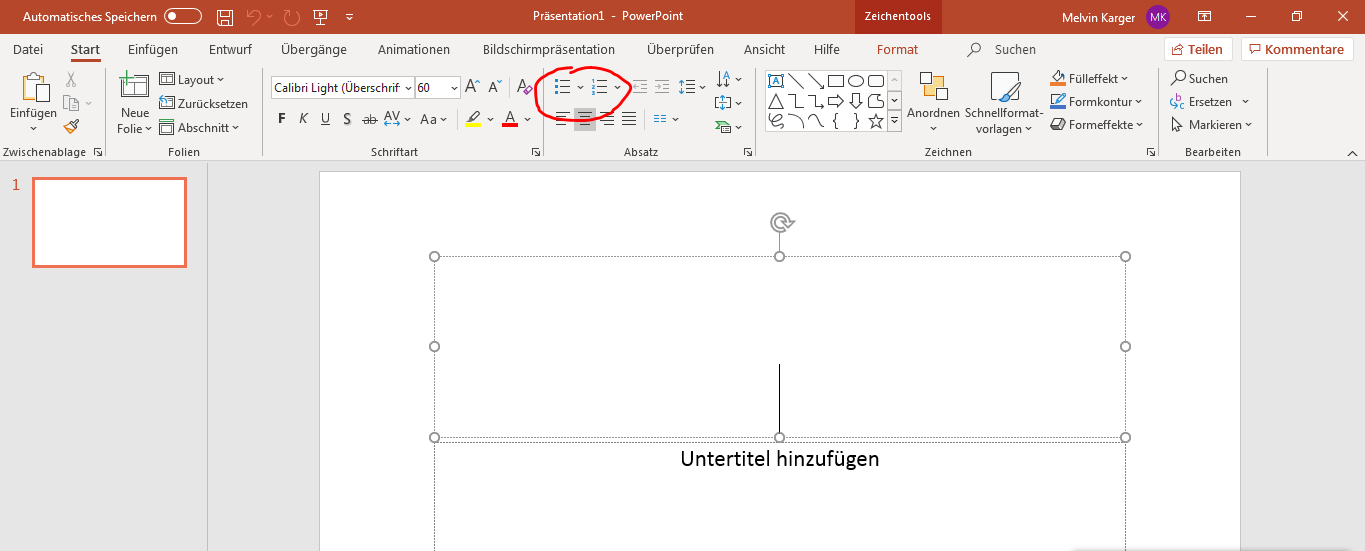
Task: Click the clear all formatting icon
Action: pos(525,88)
